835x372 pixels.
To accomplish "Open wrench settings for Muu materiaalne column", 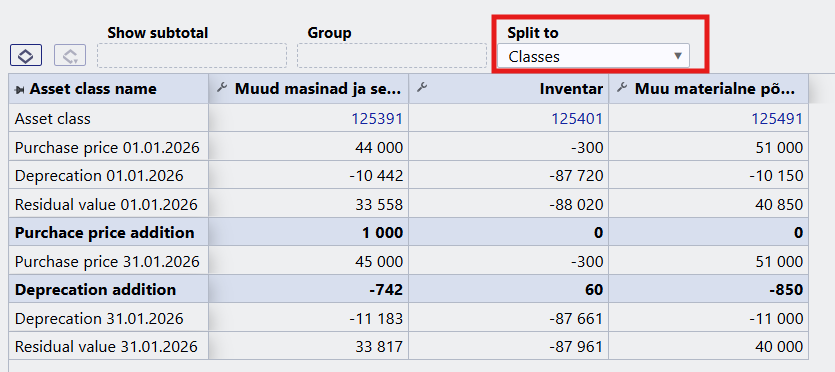I will 621,88.
